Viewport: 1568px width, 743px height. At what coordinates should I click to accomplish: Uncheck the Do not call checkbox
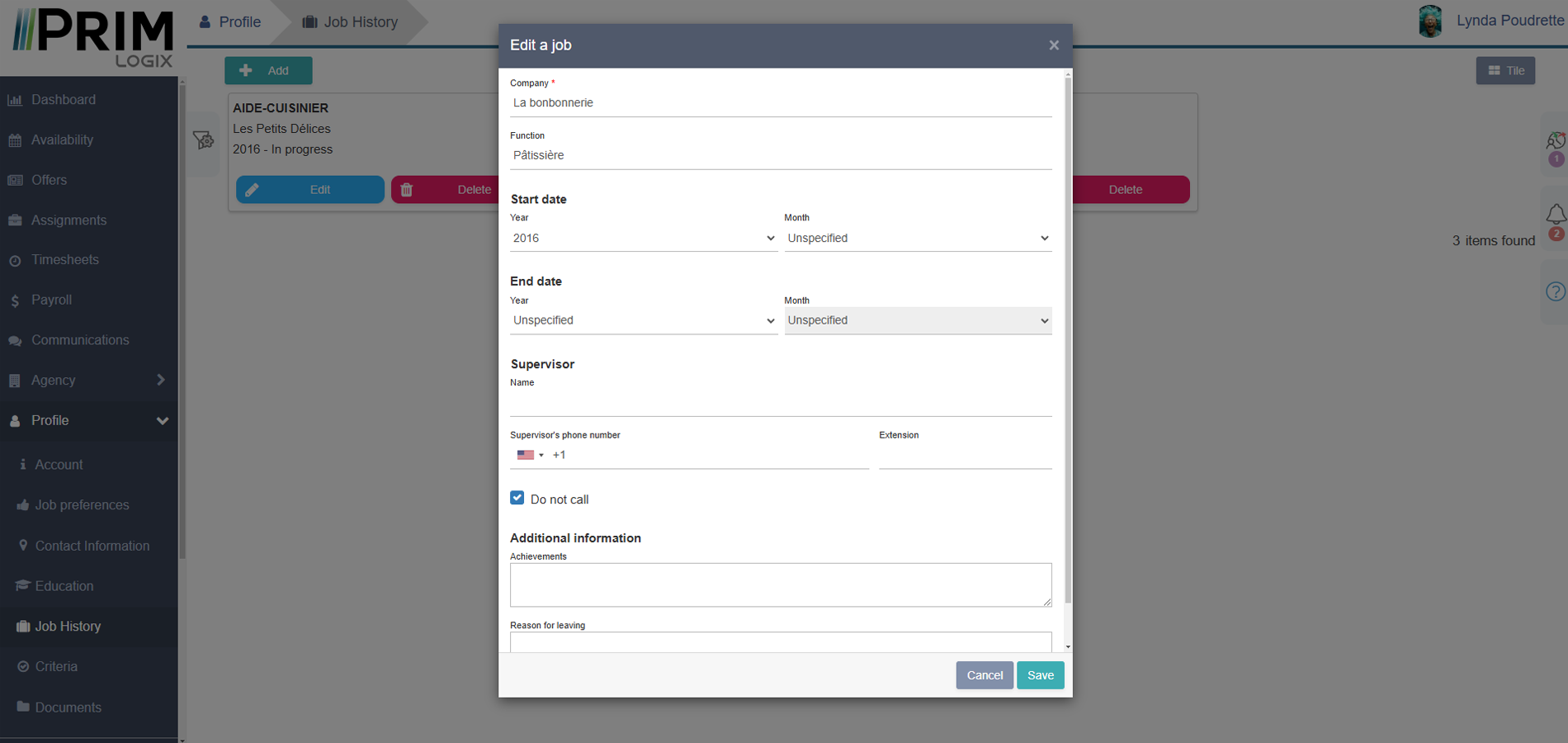[x=517, y=498]
